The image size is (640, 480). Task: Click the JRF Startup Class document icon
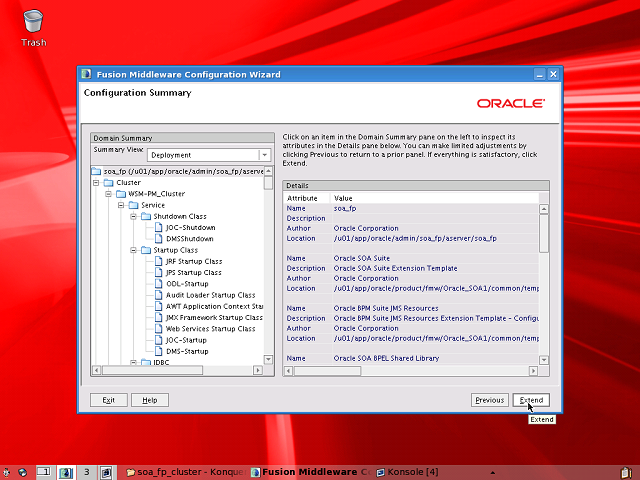pyautogui.click(x=159, y=261)
